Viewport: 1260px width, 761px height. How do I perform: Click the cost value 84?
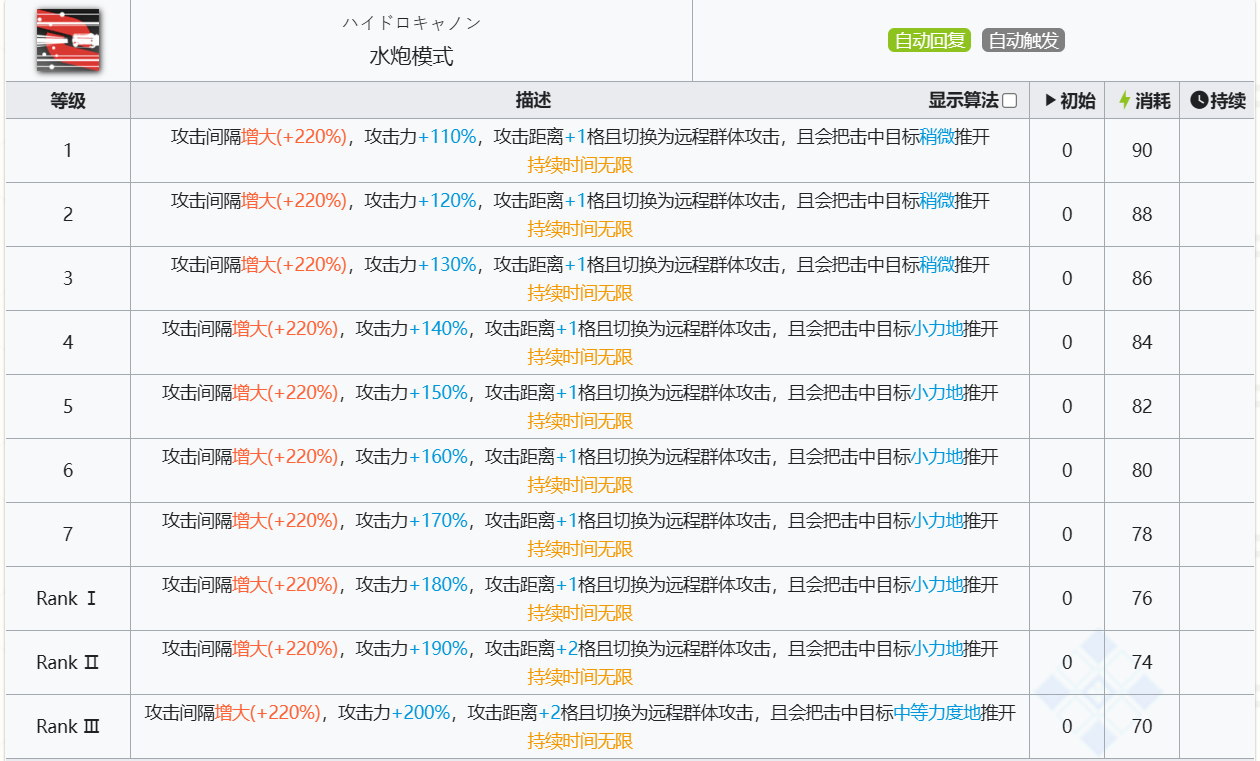pos(1142,343)
